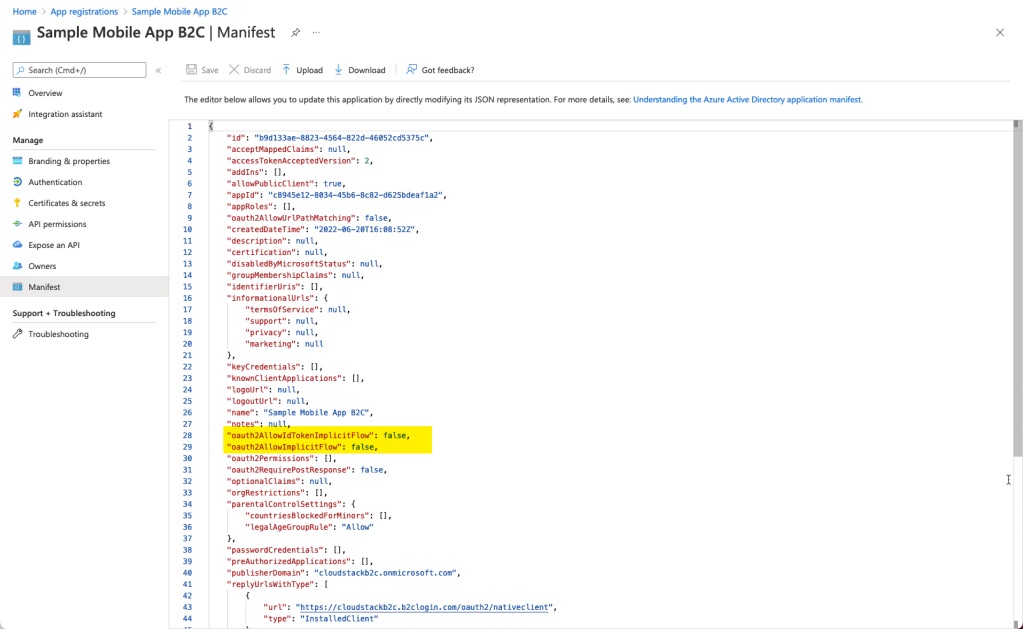This screenshot has height=629, width=1023.
Task: Close the Manifest blade
Action: (x=1000, y=33)
